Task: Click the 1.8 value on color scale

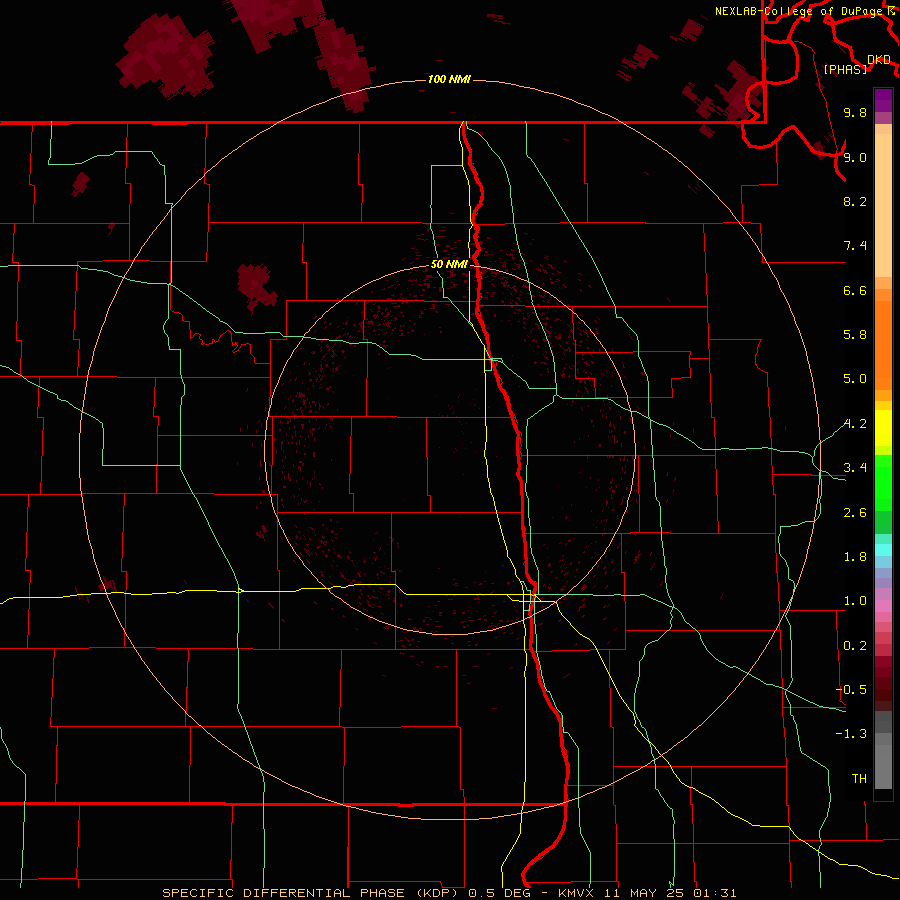Action: click(855, 557)
